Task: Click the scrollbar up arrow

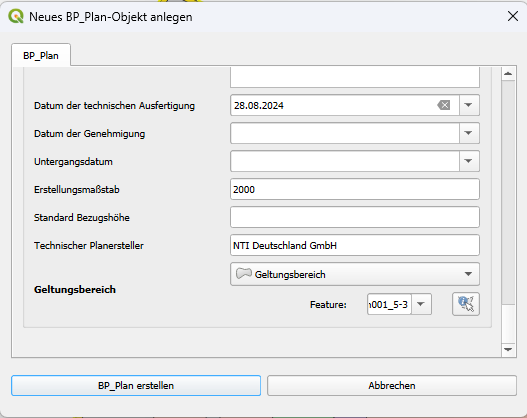Action: coord(508,74)
